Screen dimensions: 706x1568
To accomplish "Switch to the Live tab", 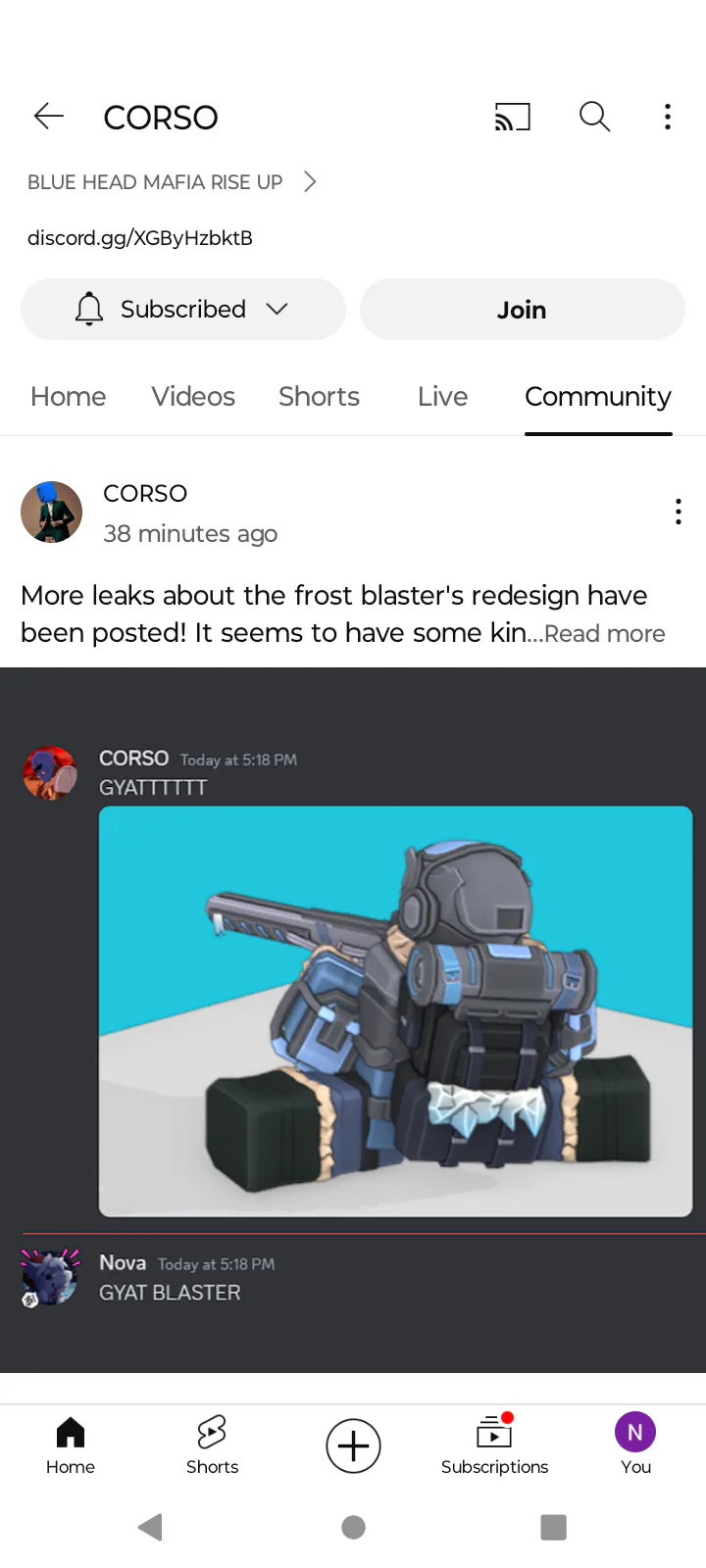I will coord(442,396).
